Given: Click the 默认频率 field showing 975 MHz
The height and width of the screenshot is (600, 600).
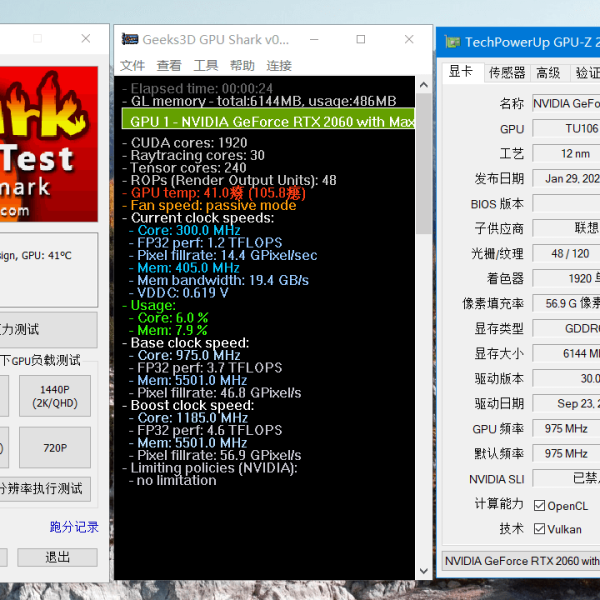Looking at the screenshot, I should 566,453.
